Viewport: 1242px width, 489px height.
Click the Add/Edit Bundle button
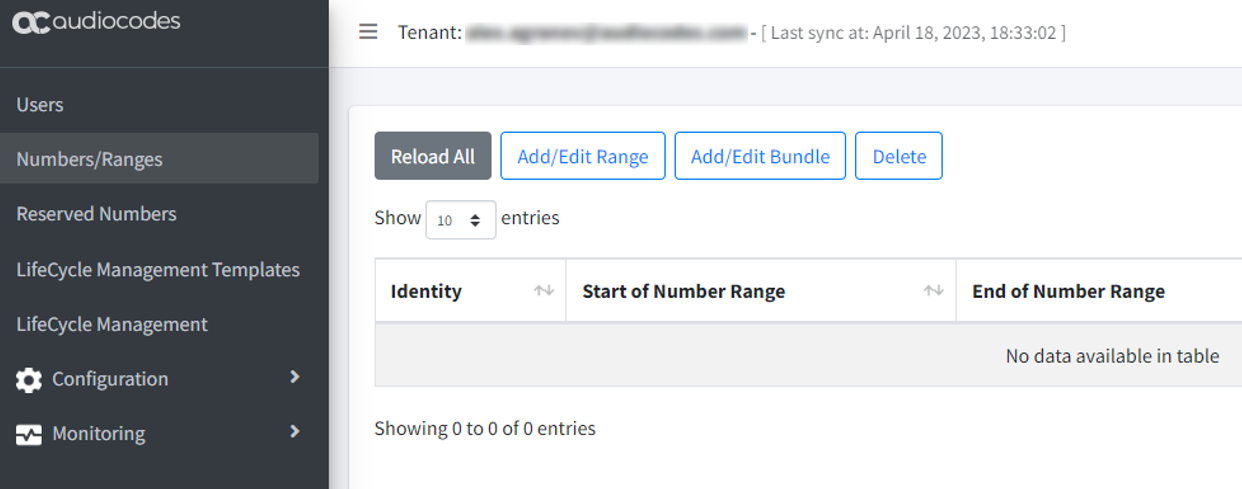[x=760, y=156]
